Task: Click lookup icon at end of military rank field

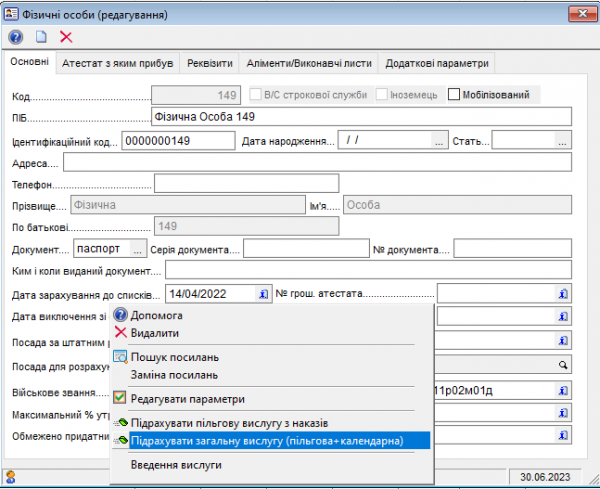Action: (563, 390)
